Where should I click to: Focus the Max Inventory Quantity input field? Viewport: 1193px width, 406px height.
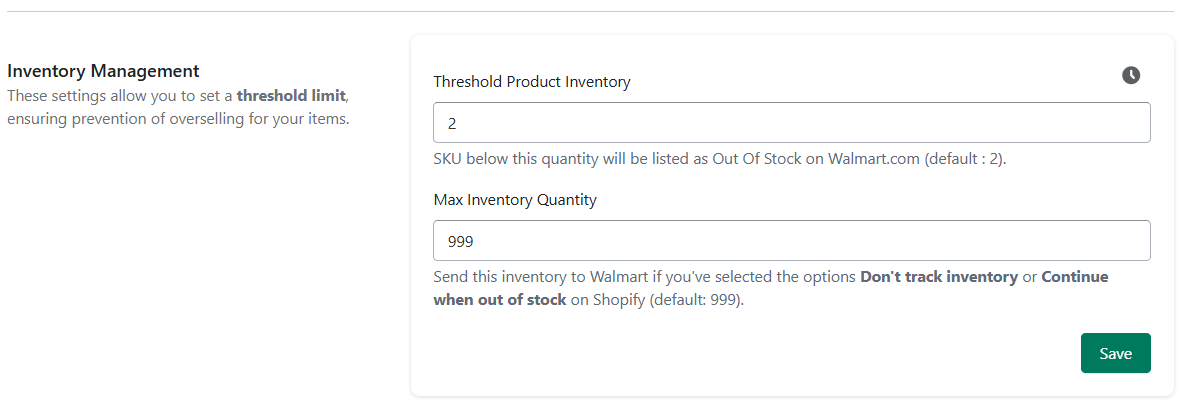click(791, 240)
